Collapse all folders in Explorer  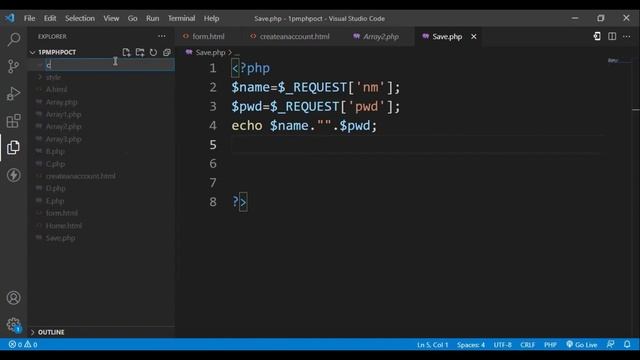167,52
